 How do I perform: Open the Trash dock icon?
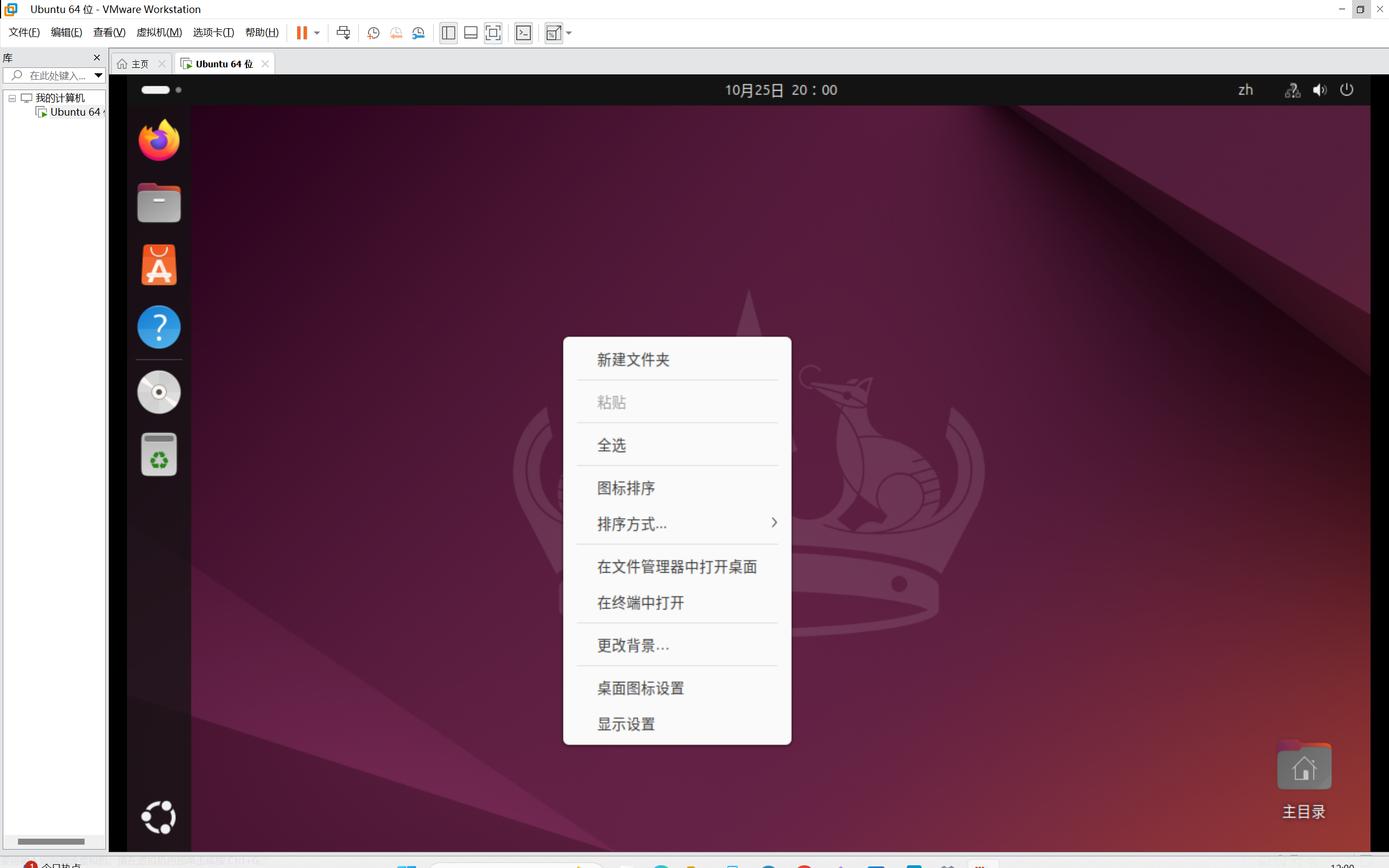pyautogui.click(x=159, y=454)
